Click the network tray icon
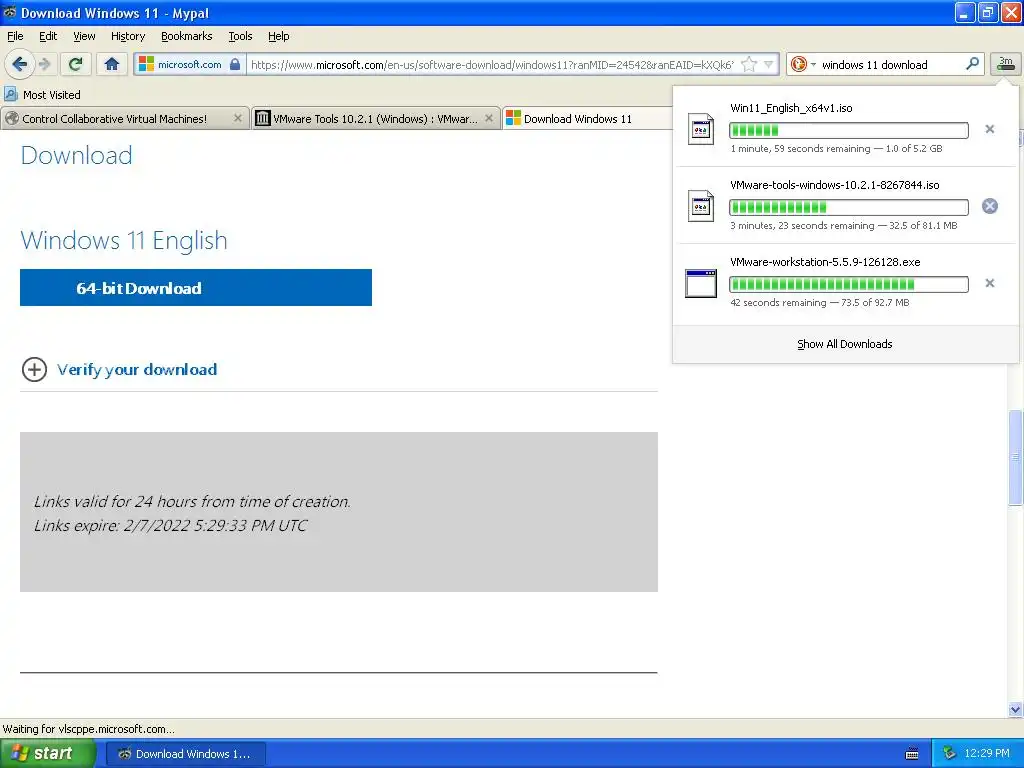 [x=949, y=754]
